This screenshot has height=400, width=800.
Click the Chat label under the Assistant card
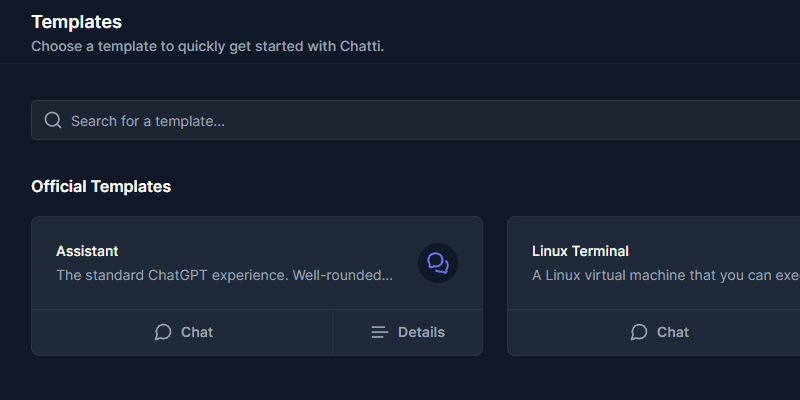[197, 332]
